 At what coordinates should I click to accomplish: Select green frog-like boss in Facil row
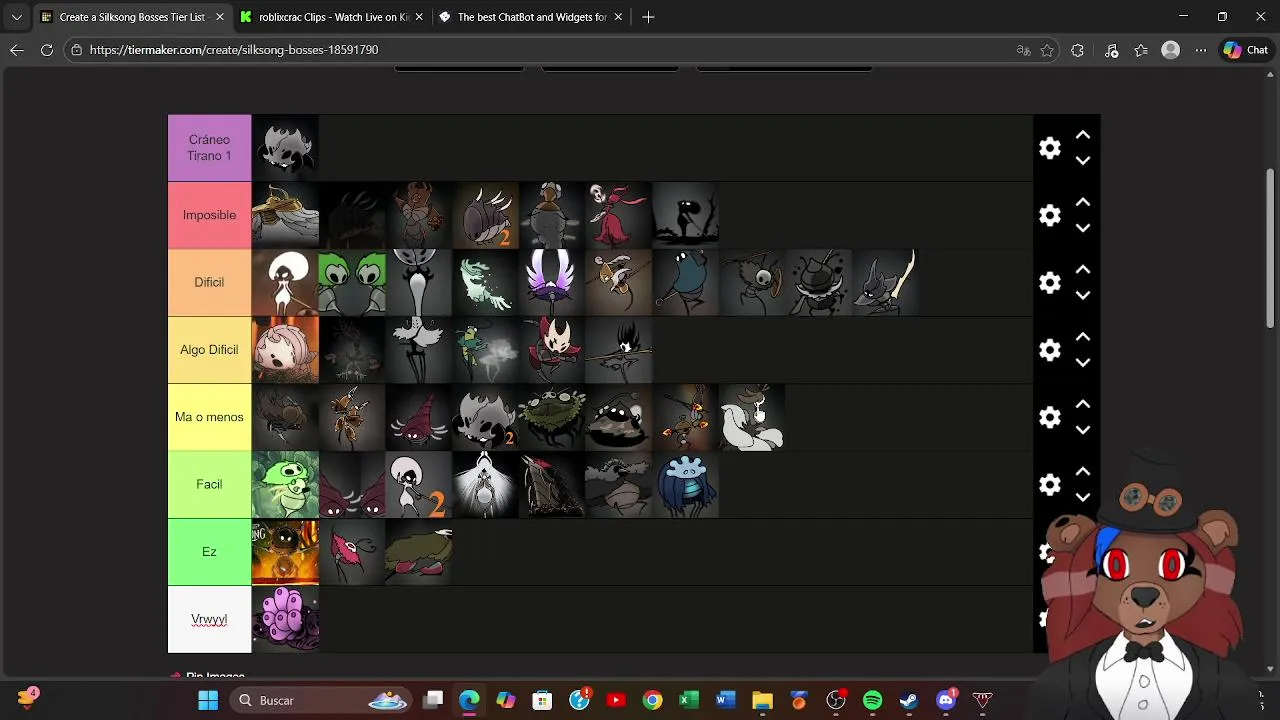coord(285,484)
